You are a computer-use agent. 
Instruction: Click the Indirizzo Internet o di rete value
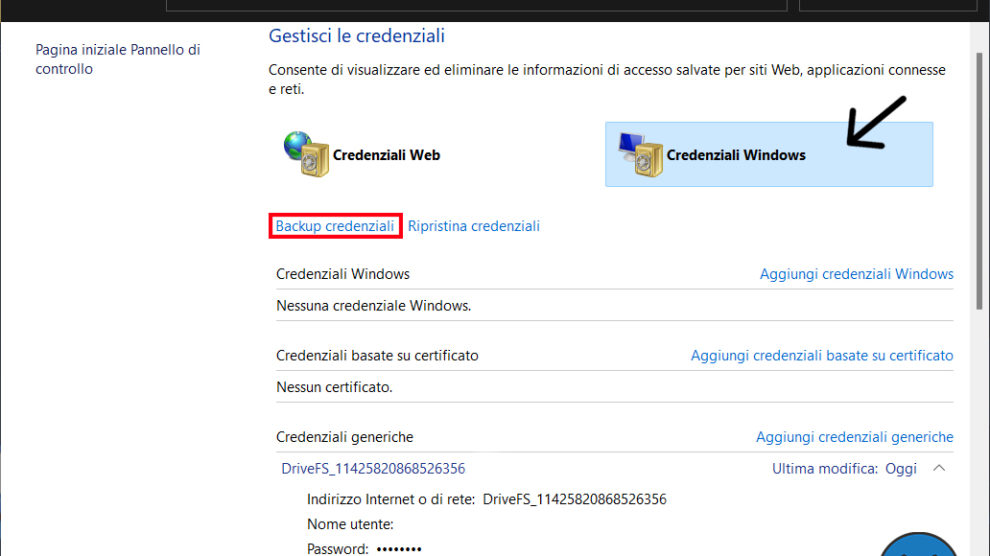(x=575, y=499)
